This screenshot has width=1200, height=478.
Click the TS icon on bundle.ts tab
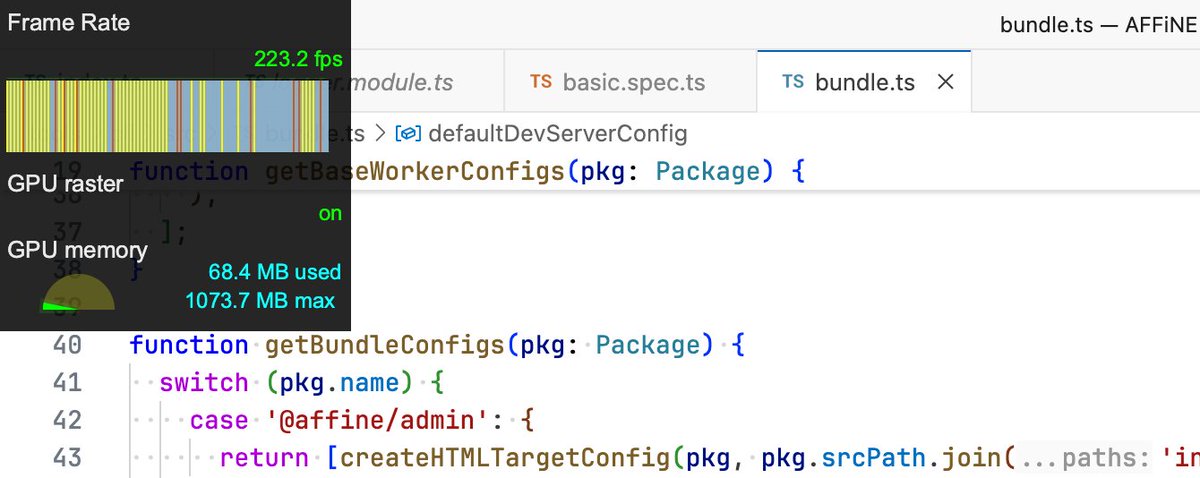793,82
